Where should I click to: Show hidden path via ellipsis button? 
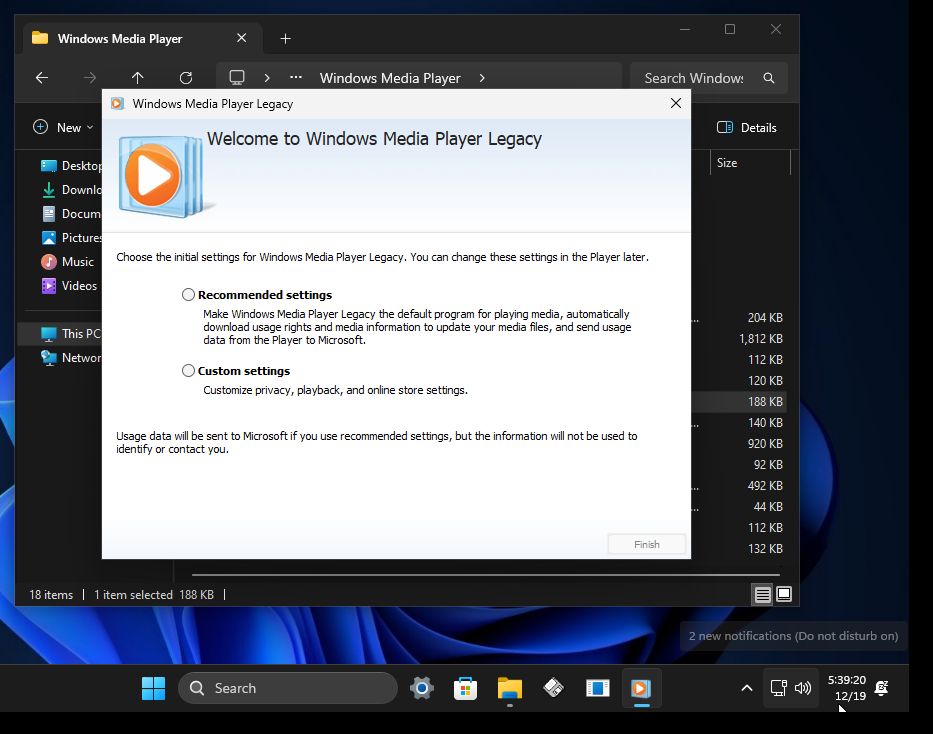[x=296, y=77]
